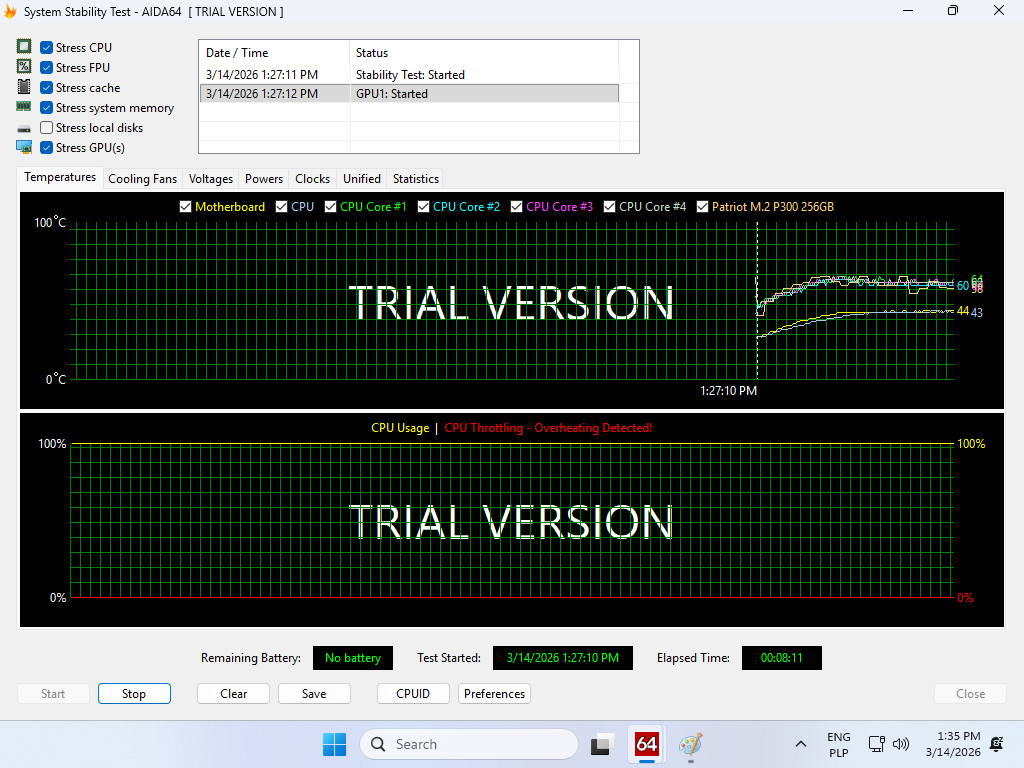Switch to the Voltages tab
Screen dimensions: 1024x768
(211, 179)
